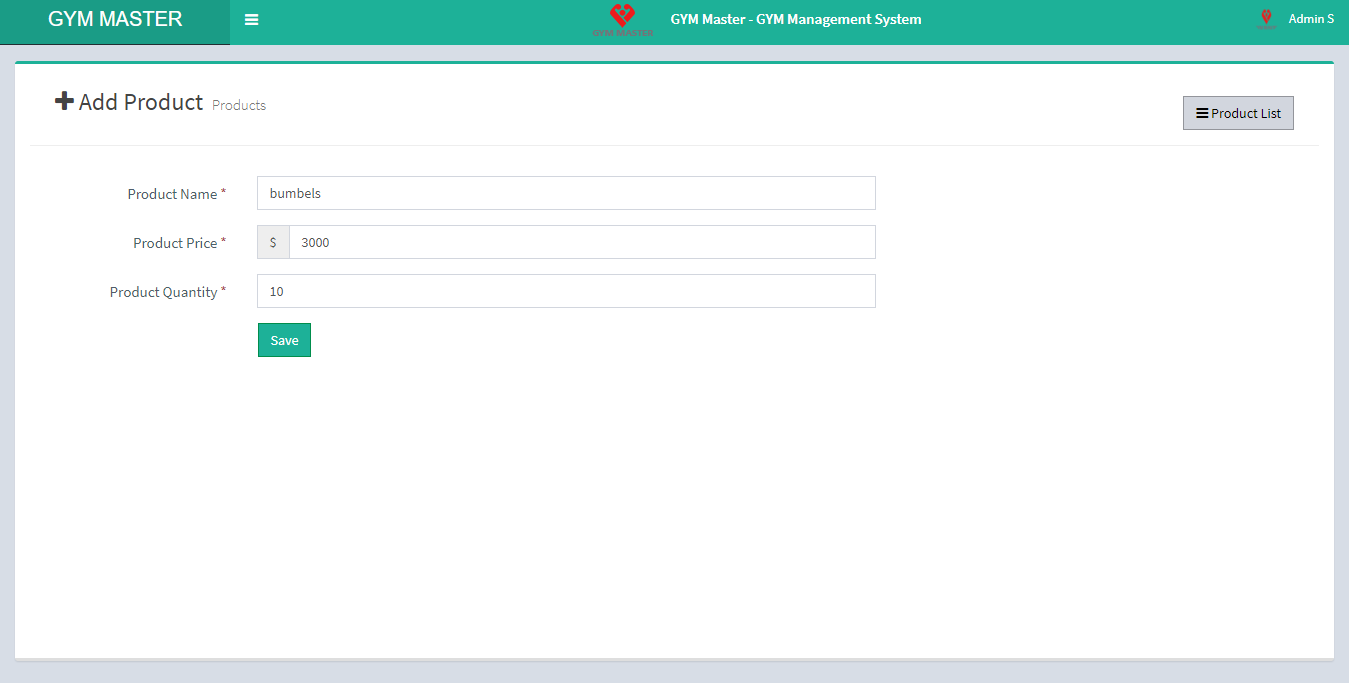Click the Product Price label
Viewport: 1349px width, 683px height.
pyautogui.click(x=174, y=243)
